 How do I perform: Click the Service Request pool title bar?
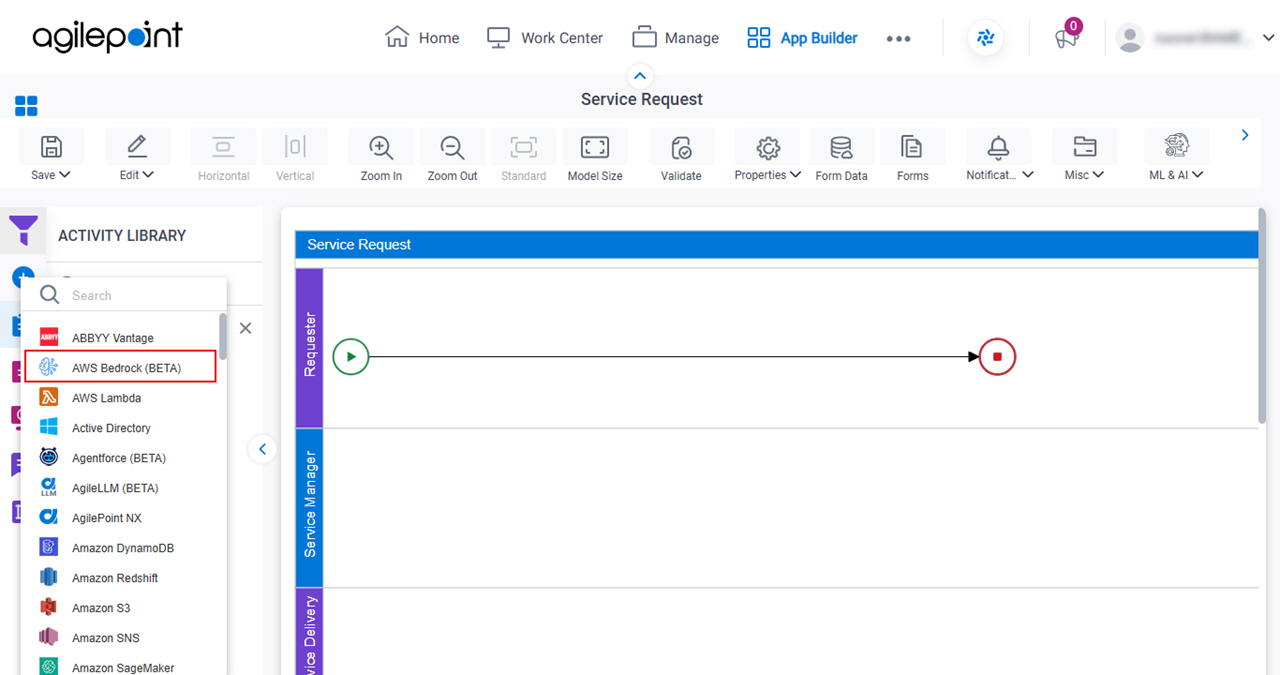point(776,244)
